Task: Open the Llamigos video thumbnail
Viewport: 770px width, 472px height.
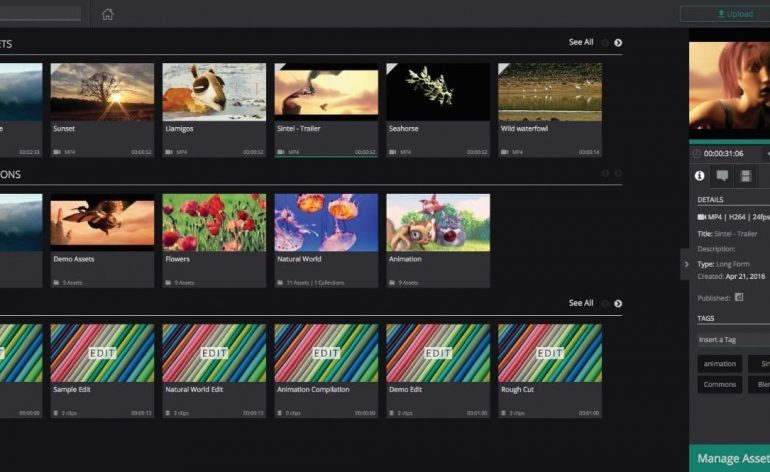Action: (x=214, y=92)
